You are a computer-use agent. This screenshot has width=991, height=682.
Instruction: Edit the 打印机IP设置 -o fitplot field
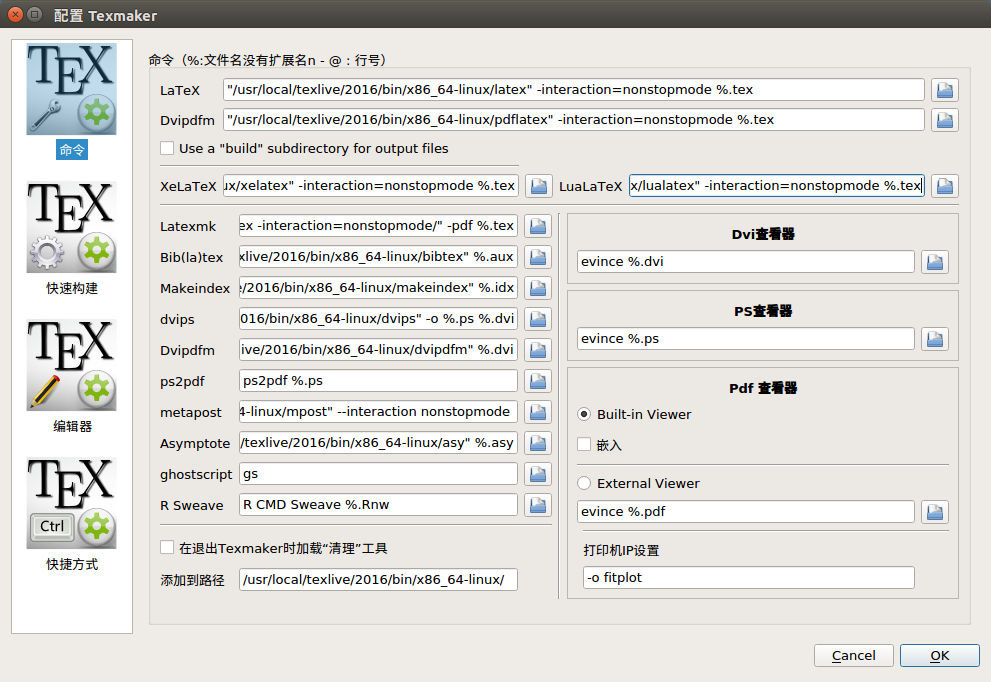click(x=749, y=578)
